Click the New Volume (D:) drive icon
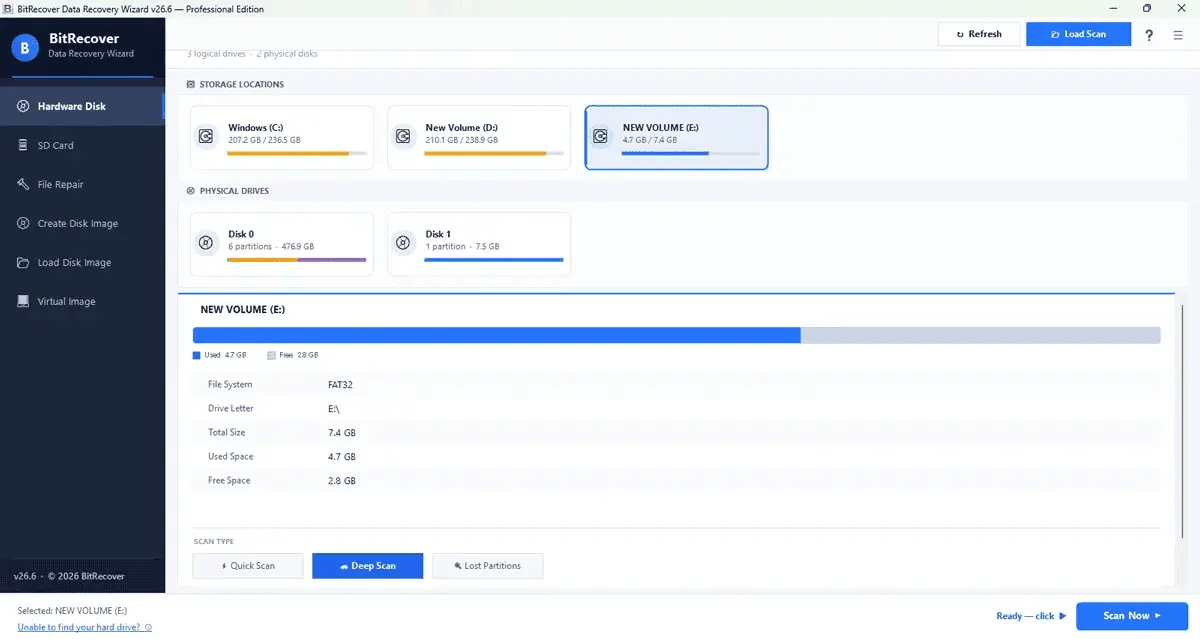Image resolution: width=1200 pixels, height=639 pixels. (x=403, y=136)
